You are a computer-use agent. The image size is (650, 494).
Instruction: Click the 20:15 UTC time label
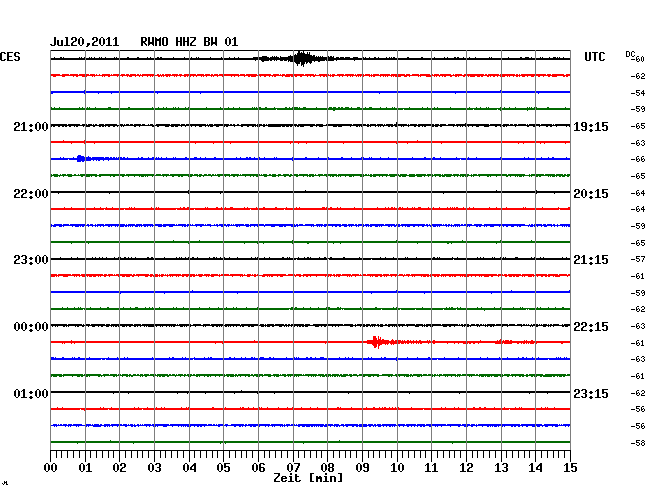pyautogui.click(x=591, y=194)
